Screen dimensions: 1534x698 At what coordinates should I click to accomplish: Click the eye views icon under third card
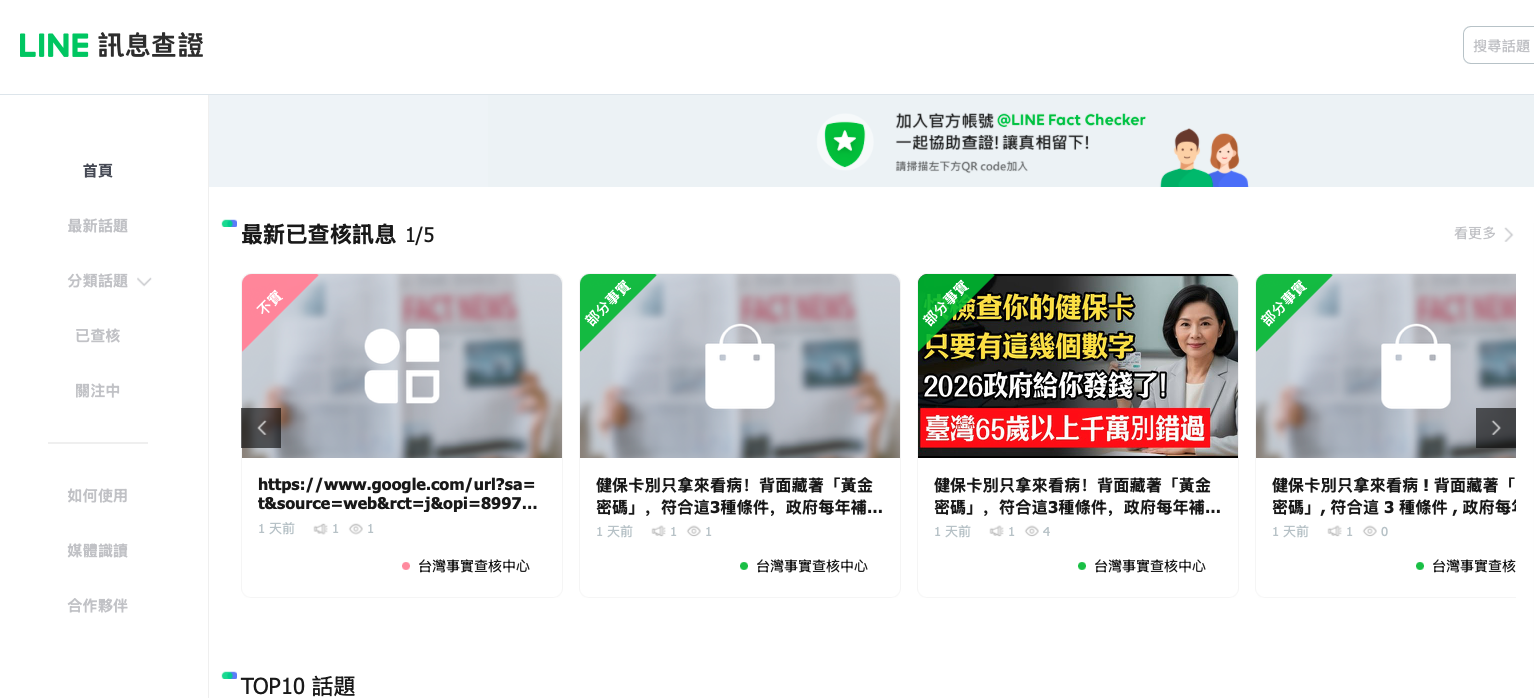1032,532
